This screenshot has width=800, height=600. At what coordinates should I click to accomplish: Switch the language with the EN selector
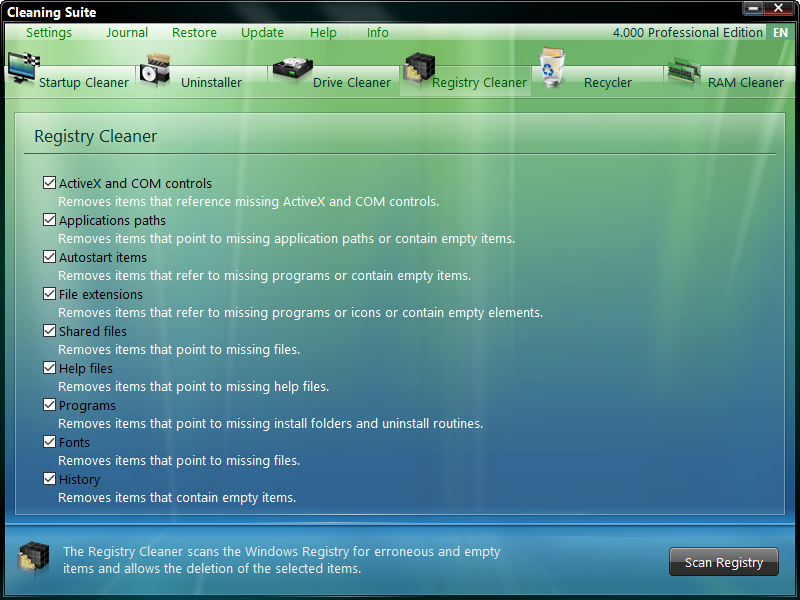[781, 32]
